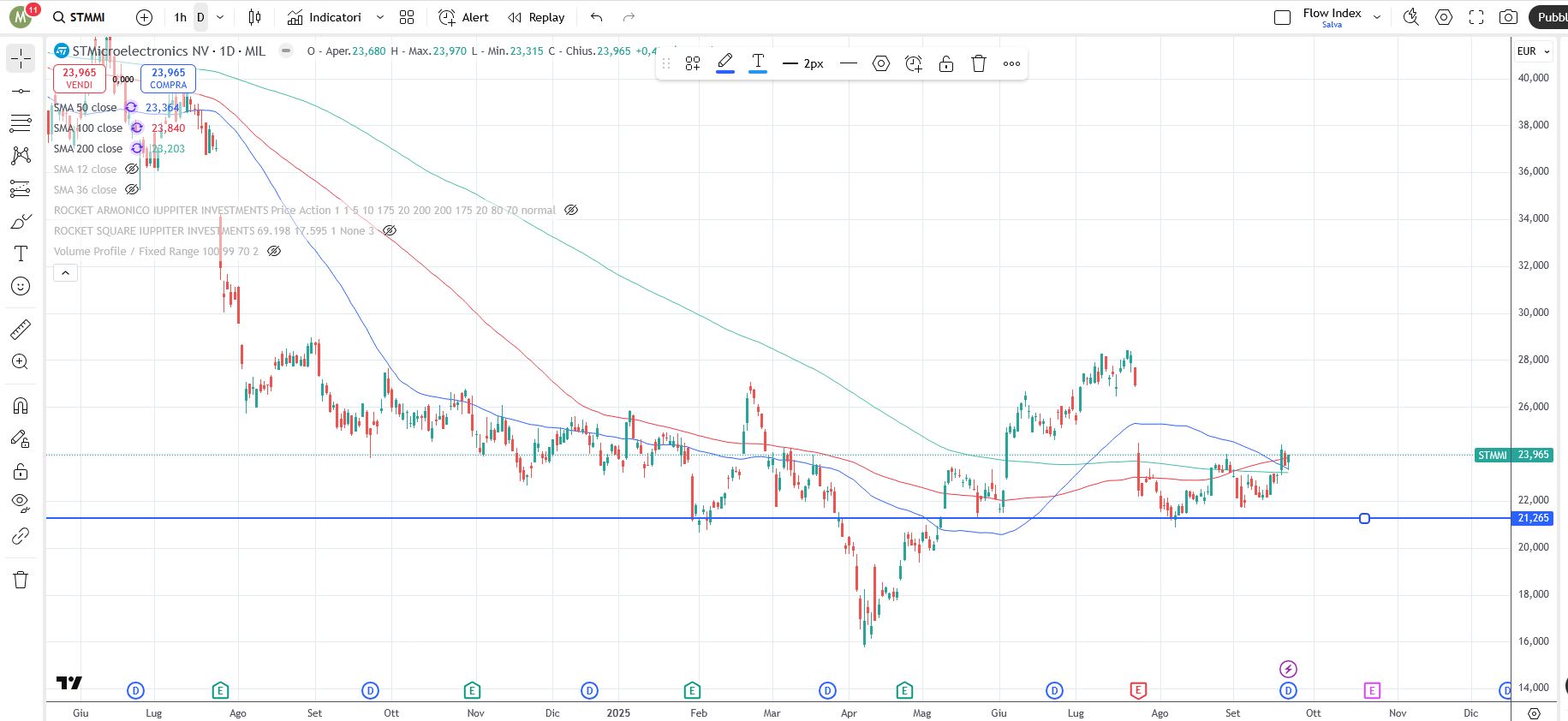Select the ruler measure tool
This screenshot has width=1568, height=721.
21,329
